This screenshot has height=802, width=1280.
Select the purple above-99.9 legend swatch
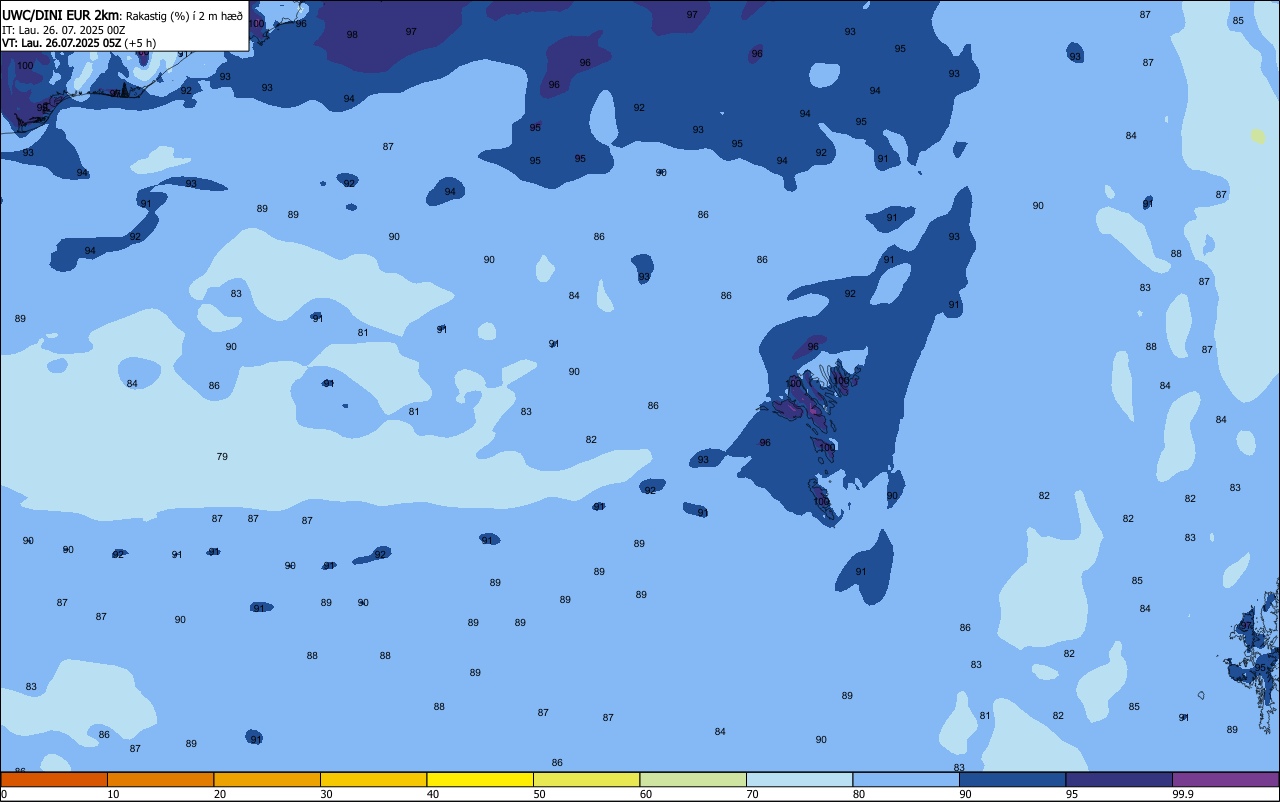(x=1225, y=779)
